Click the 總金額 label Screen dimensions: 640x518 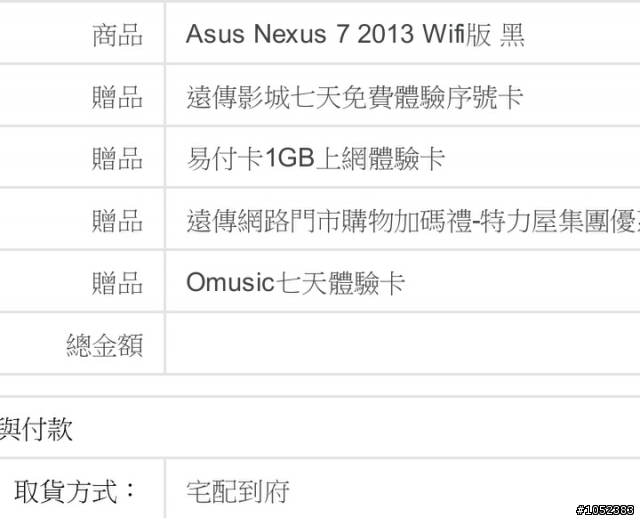coord(104,345)
